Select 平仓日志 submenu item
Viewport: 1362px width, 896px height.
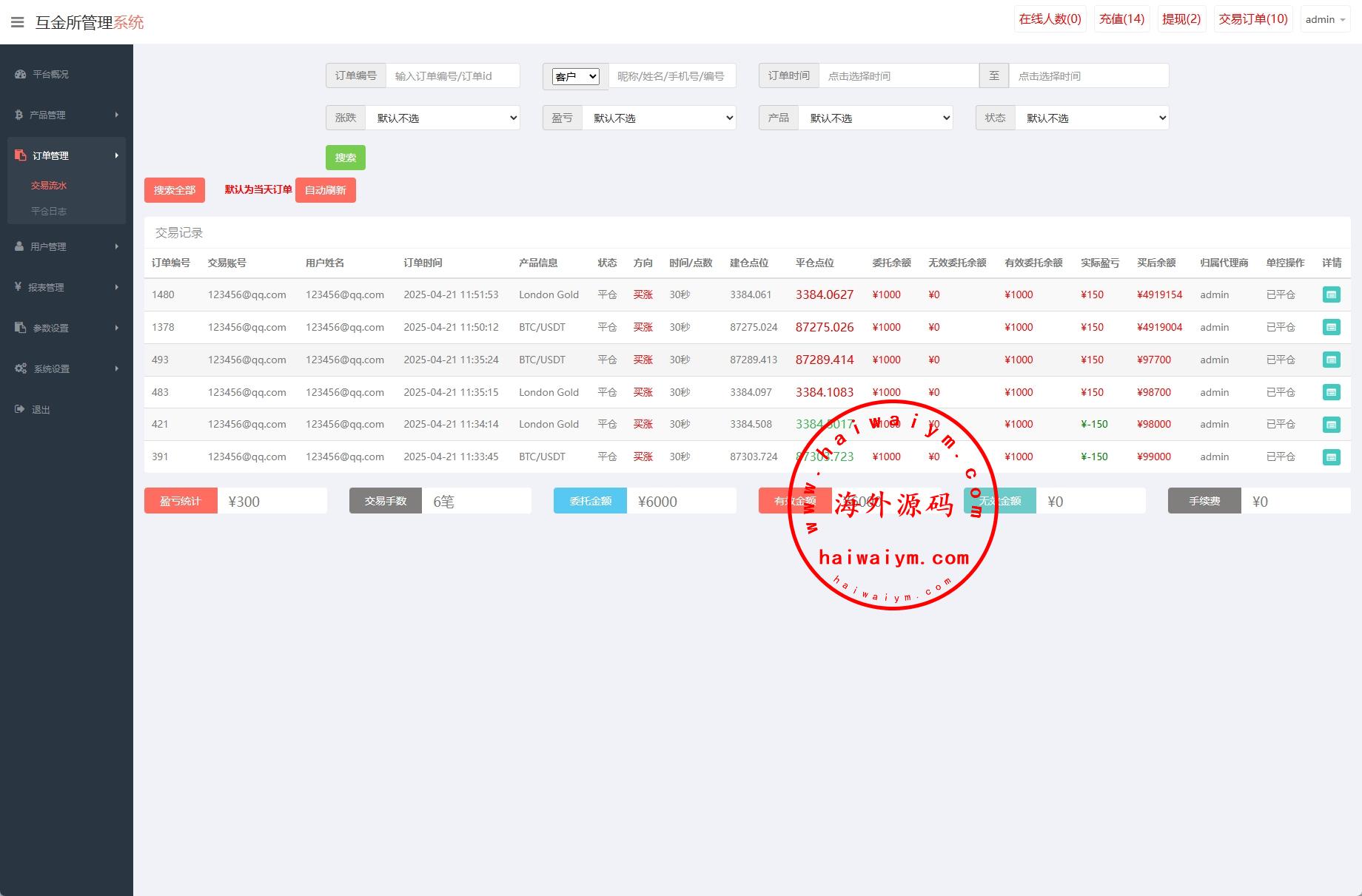49,211
